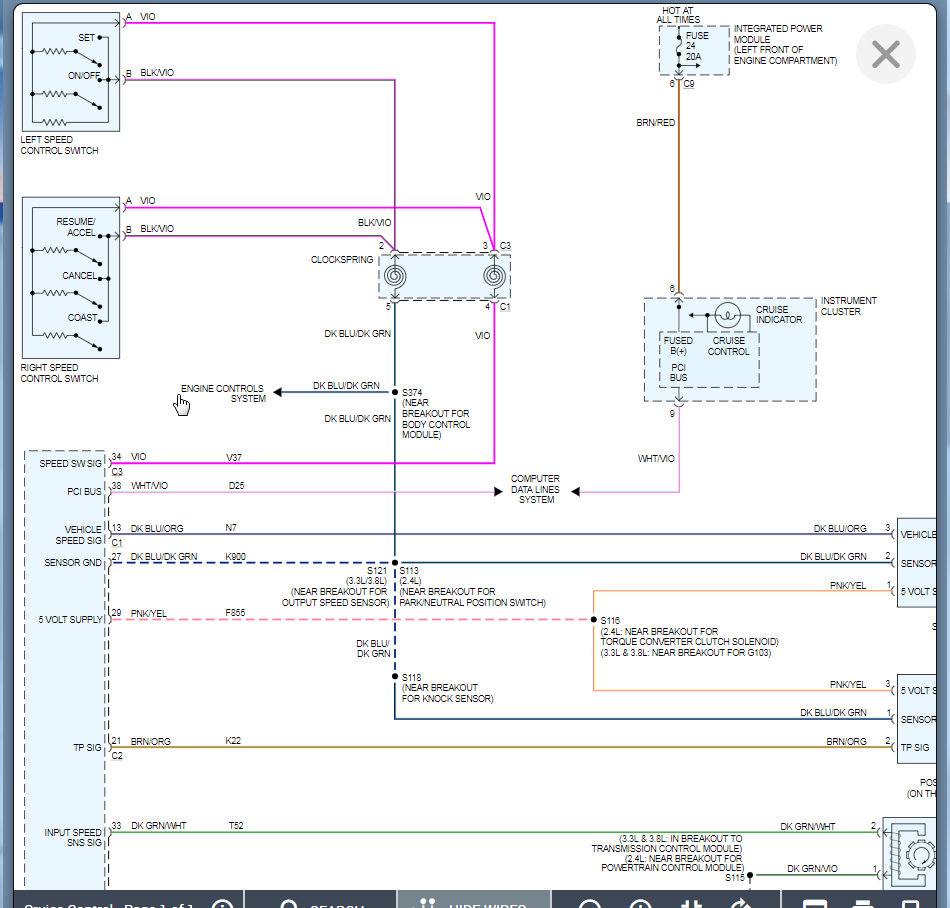Open the Search tool in bottom toolbar
The width and height of the screenshot is (950, 908).
321,903
